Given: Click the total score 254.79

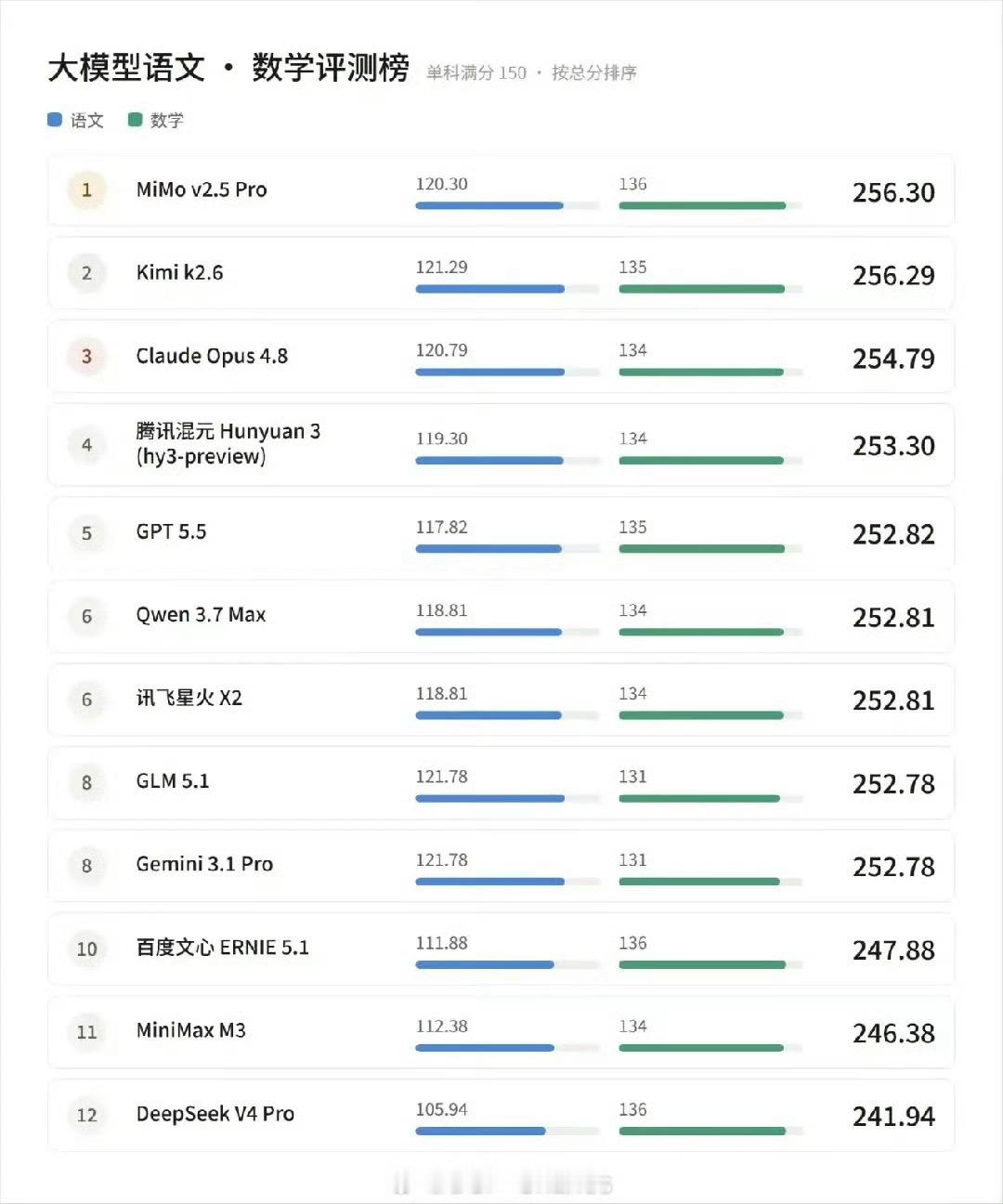Looking at the screenshot, I should pos(893,359).
